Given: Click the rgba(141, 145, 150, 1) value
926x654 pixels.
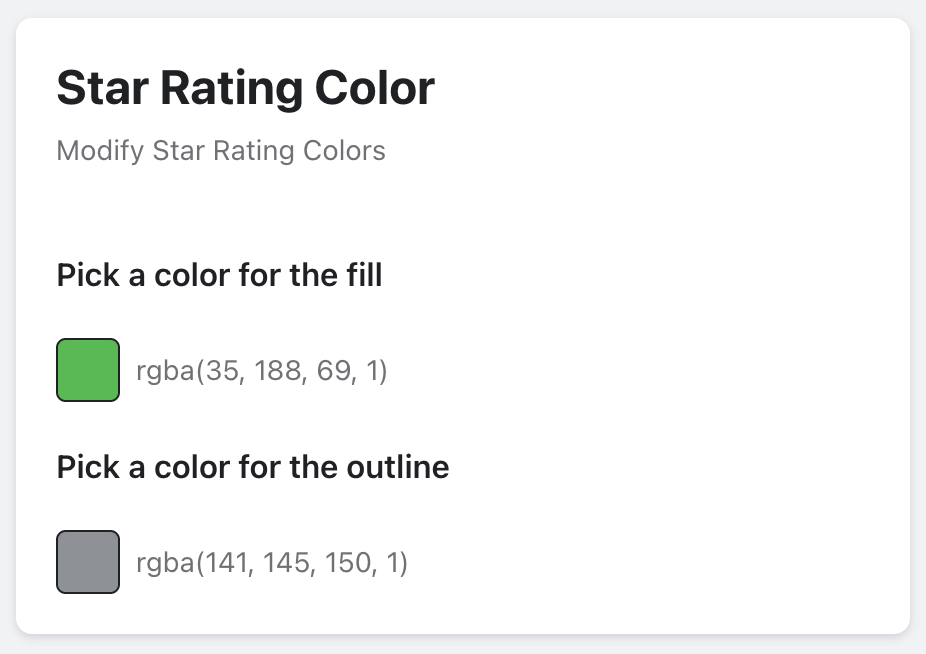Looking at the screenshot, I should point(271,563).
